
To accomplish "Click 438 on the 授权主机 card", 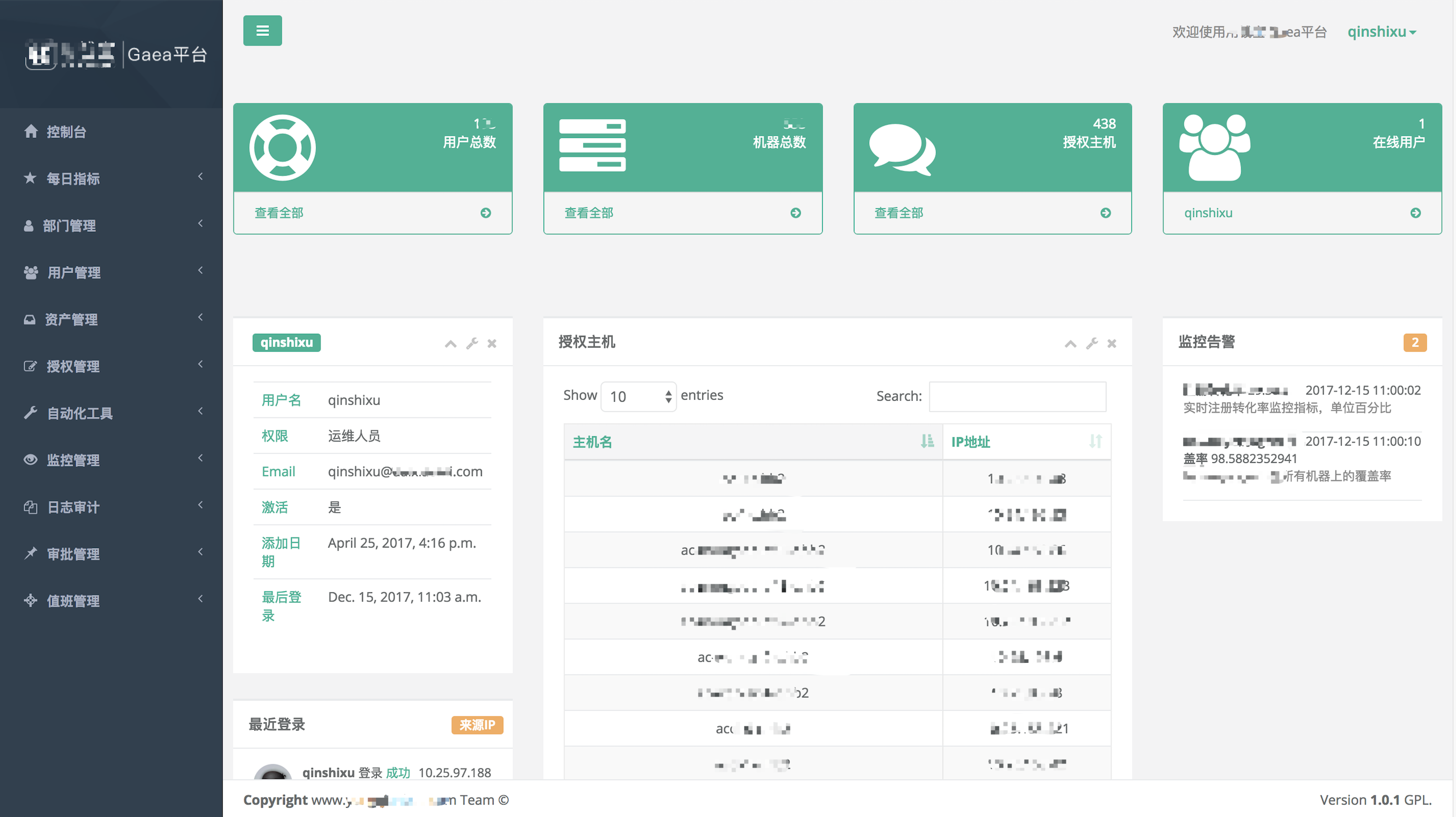I will tap(1104, 124).
